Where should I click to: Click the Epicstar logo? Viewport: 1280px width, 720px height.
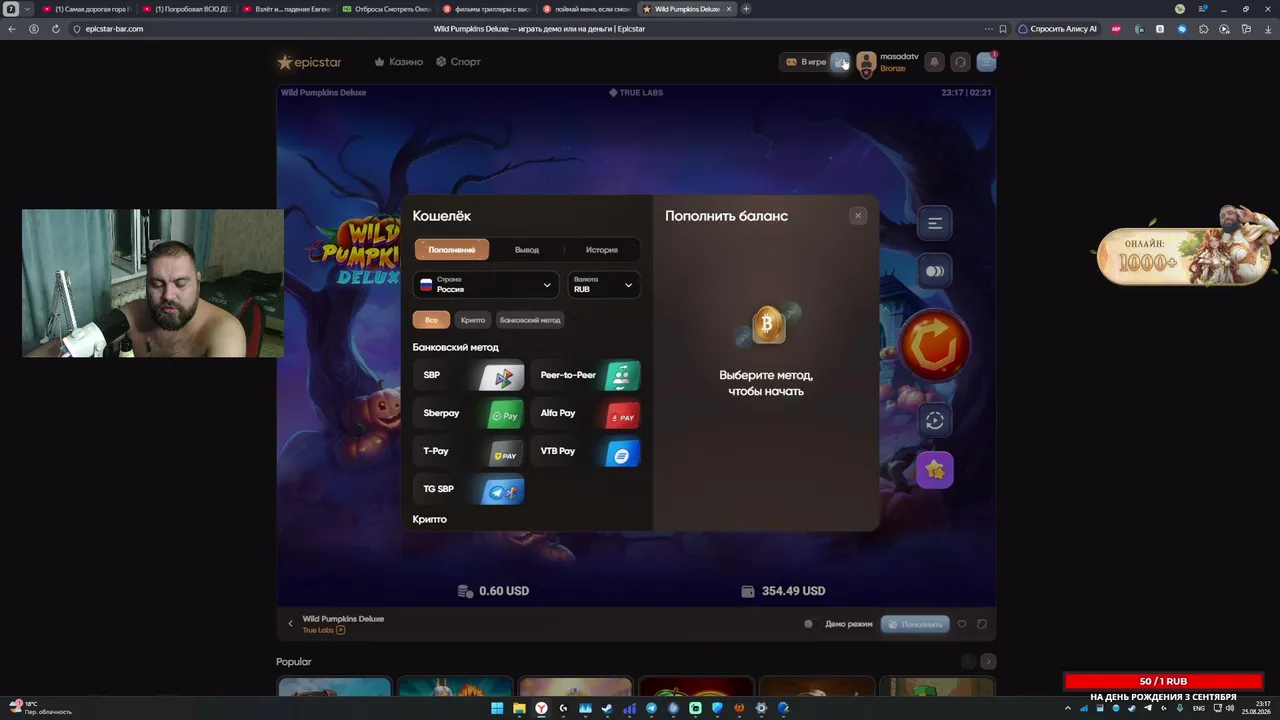click(x=309, y=62)
